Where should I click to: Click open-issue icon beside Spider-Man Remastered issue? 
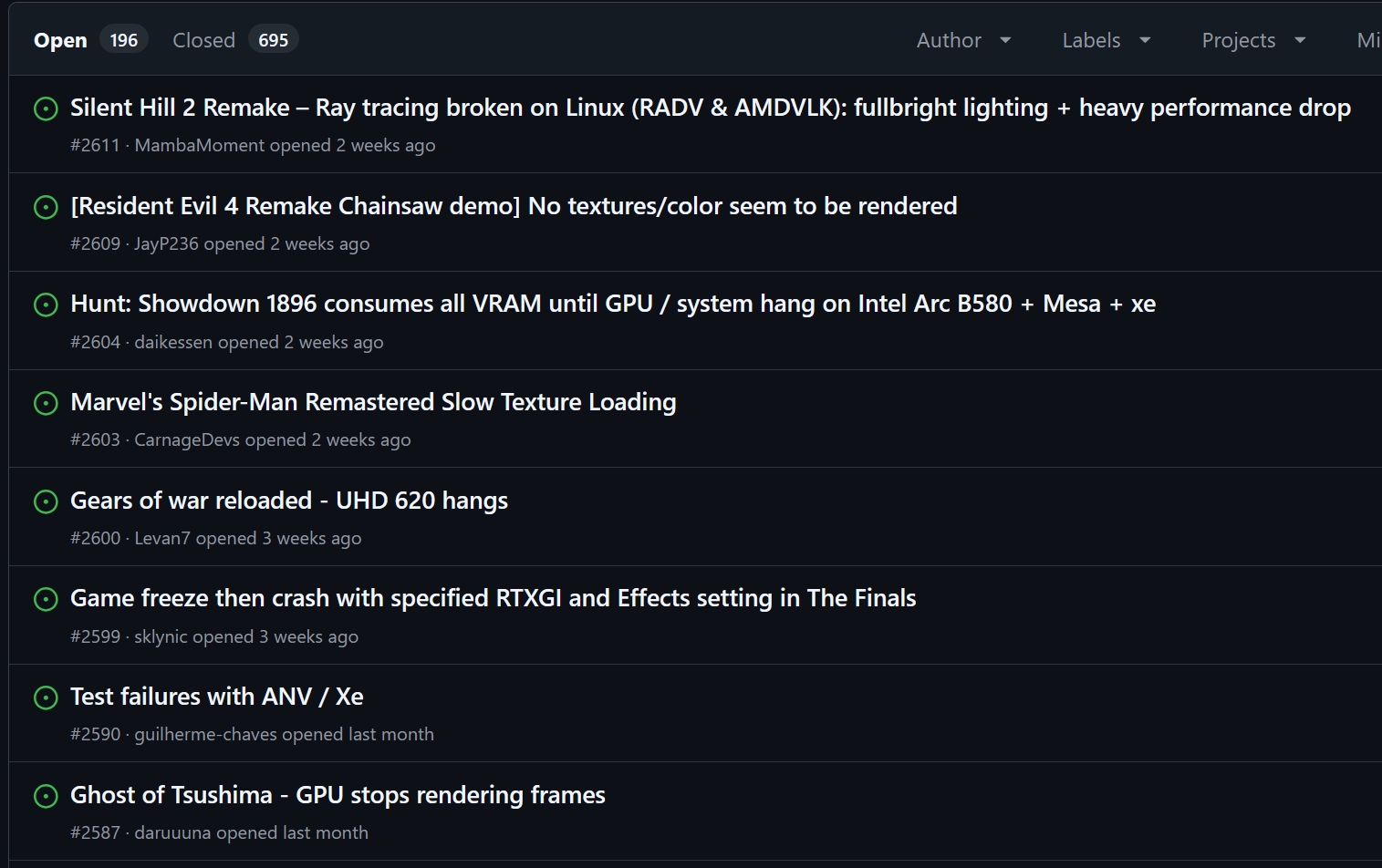(x=46, y=403)
